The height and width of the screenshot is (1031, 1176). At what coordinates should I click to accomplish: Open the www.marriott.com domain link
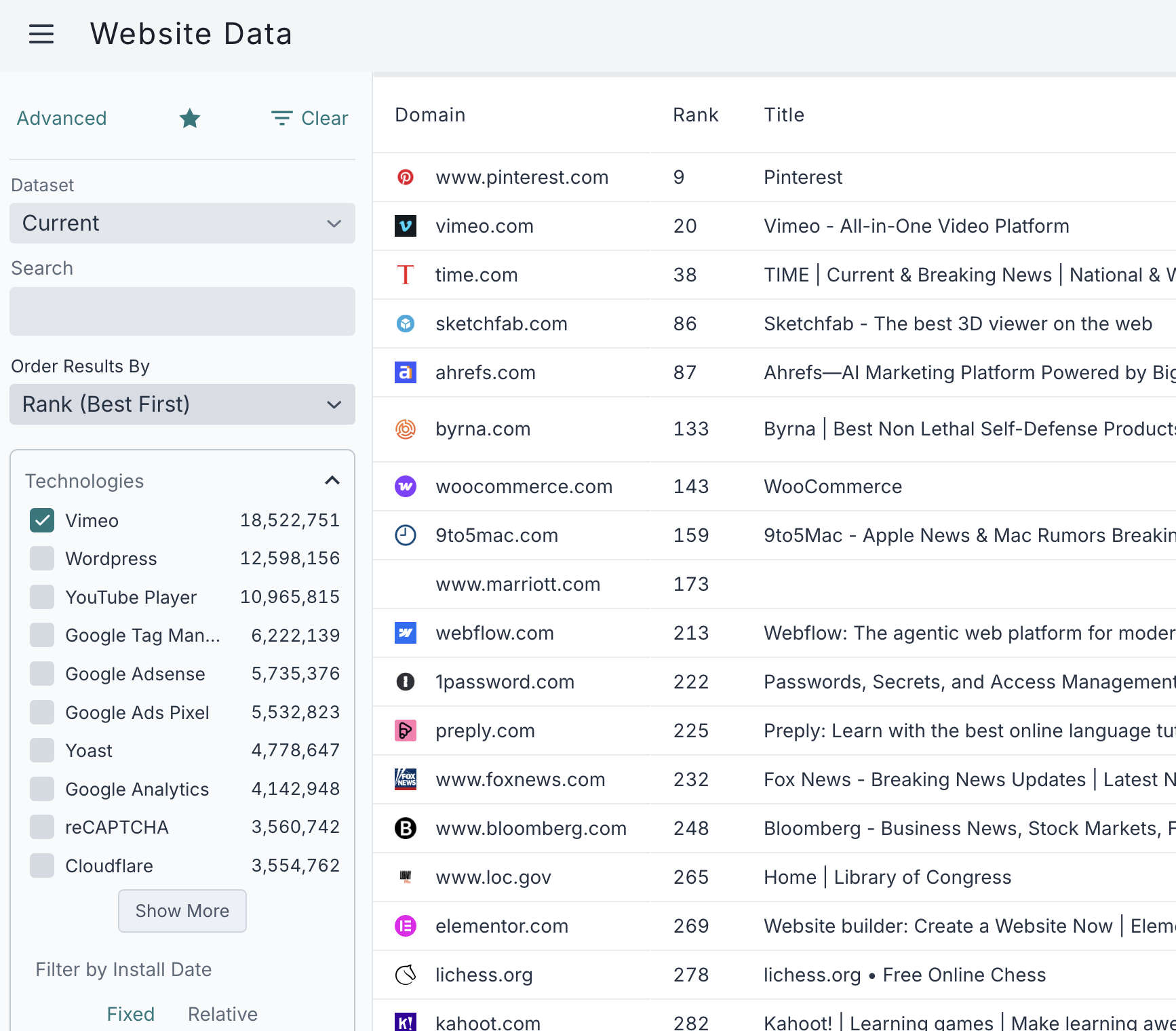518,584
